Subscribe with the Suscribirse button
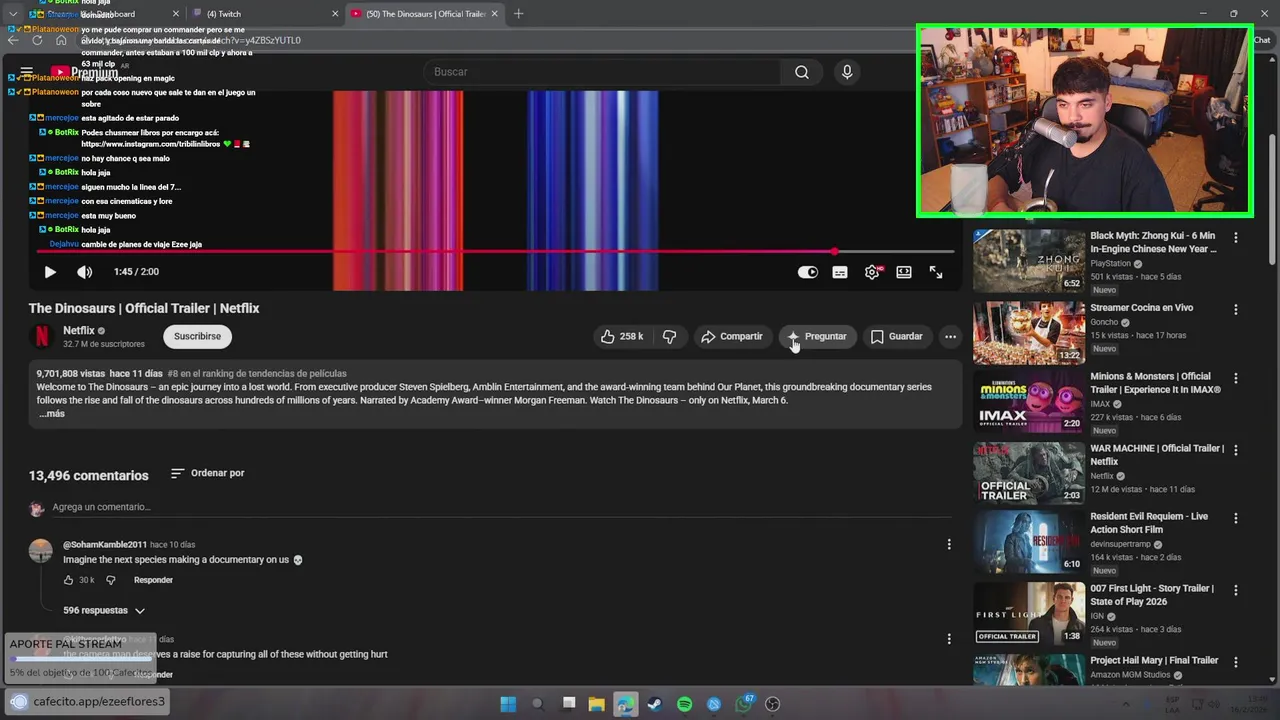Image resolution: width=1280 pixels, height=720 pixels. click(197, 336)
